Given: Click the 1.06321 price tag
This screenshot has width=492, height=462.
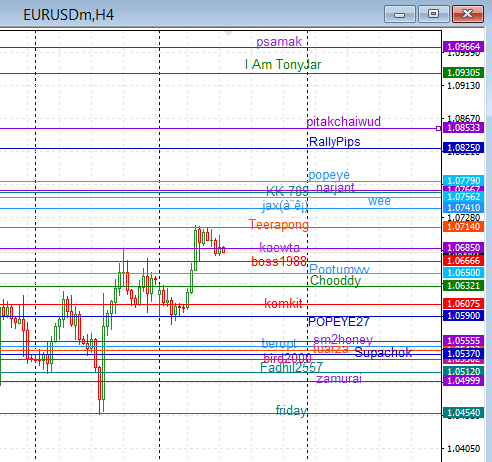Looking at the screenshot, I should point(463,286).
